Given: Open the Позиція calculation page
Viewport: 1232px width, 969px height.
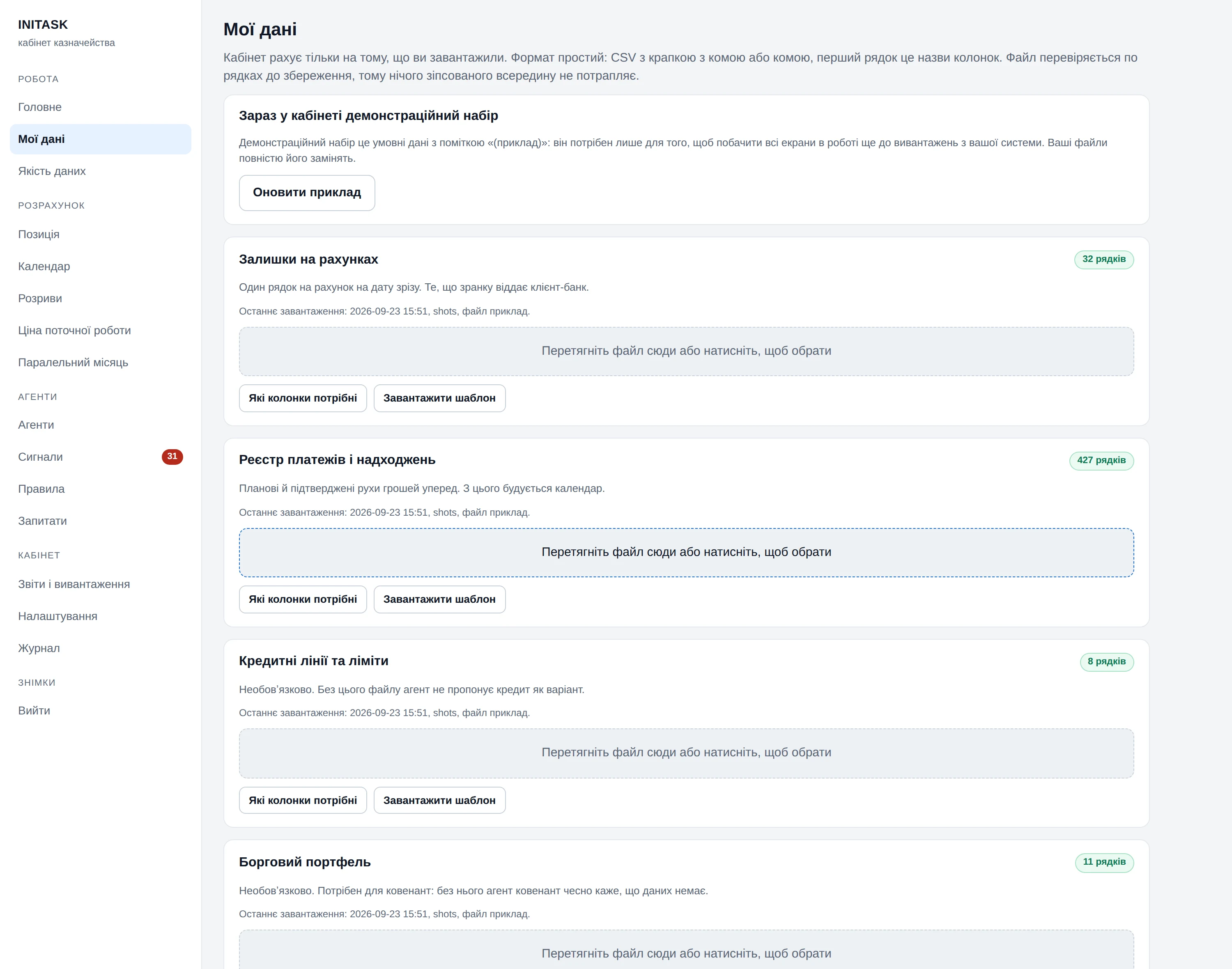Looking at the screenshot, I should click(101, 234).
